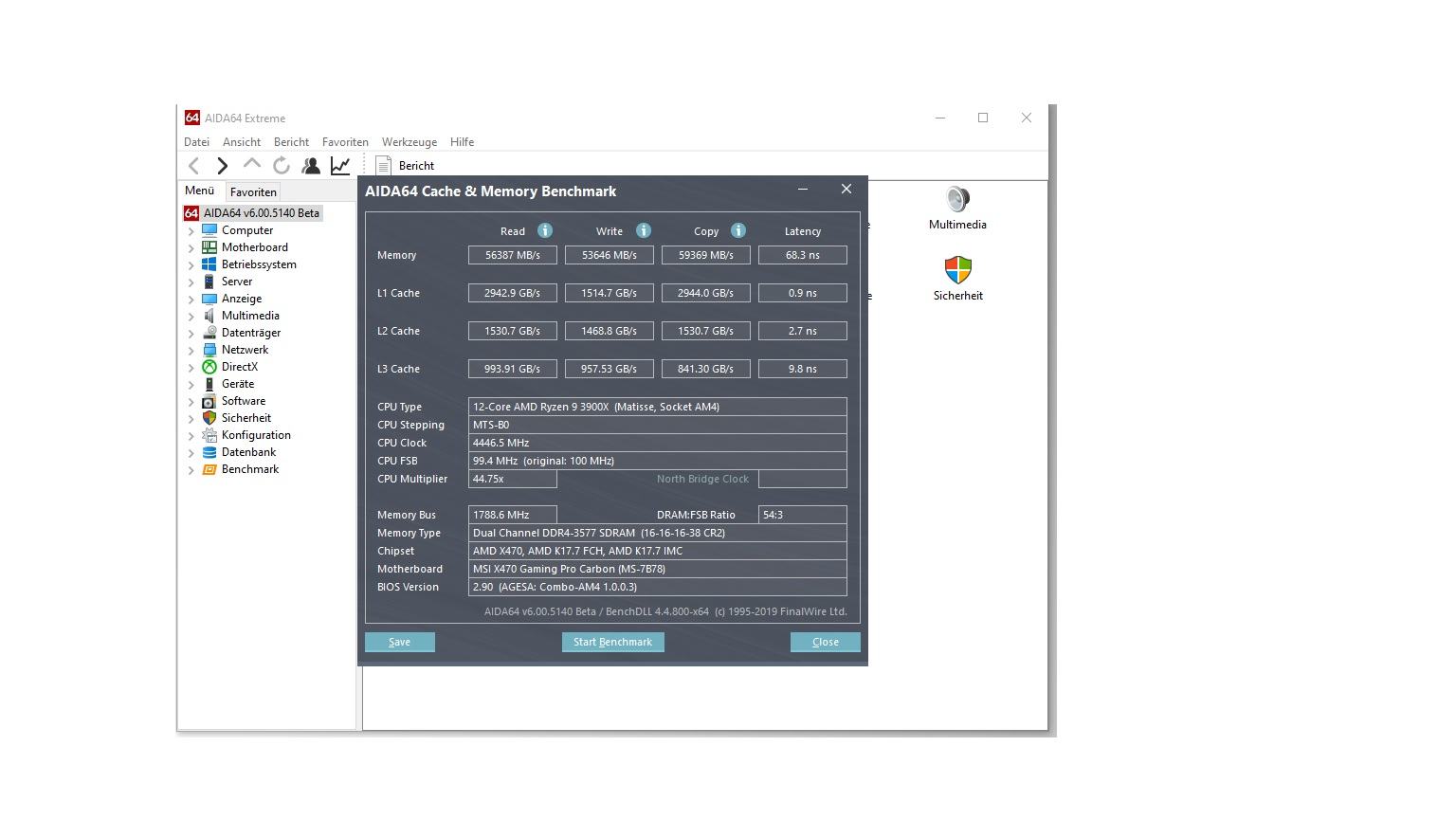Viewport: 1456px width, 819px height.
Task: Switch to the Menü tab
Action: [200, 191]
